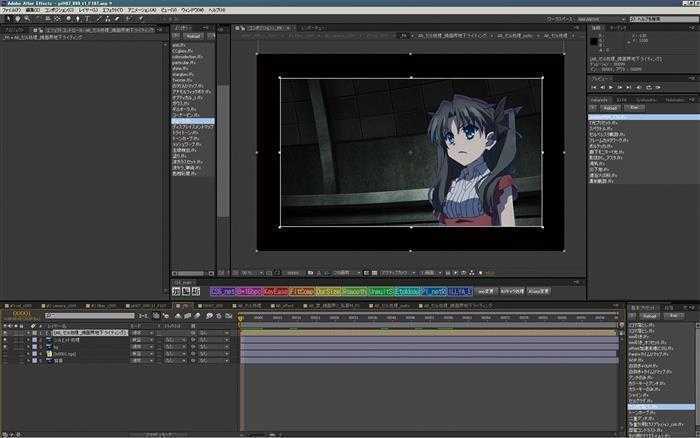Viewport: 700px width, 438px height.
Task: Expand the second layer's properties triangle
Action: point(28,340)
